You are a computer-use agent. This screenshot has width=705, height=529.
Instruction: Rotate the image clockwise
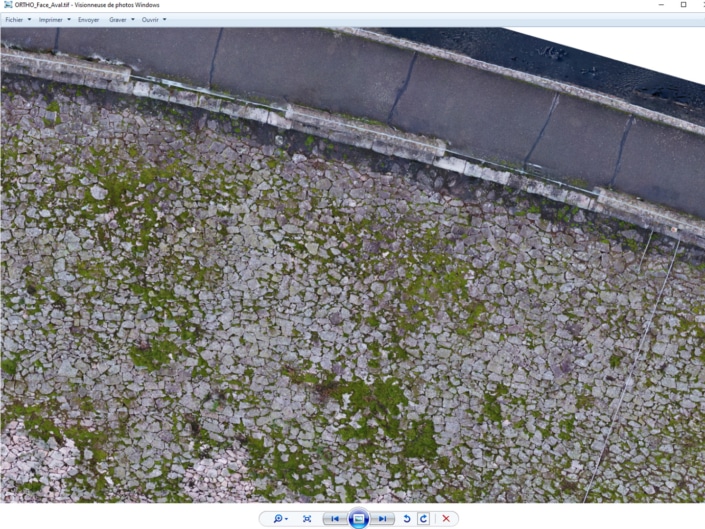[424, 519]
